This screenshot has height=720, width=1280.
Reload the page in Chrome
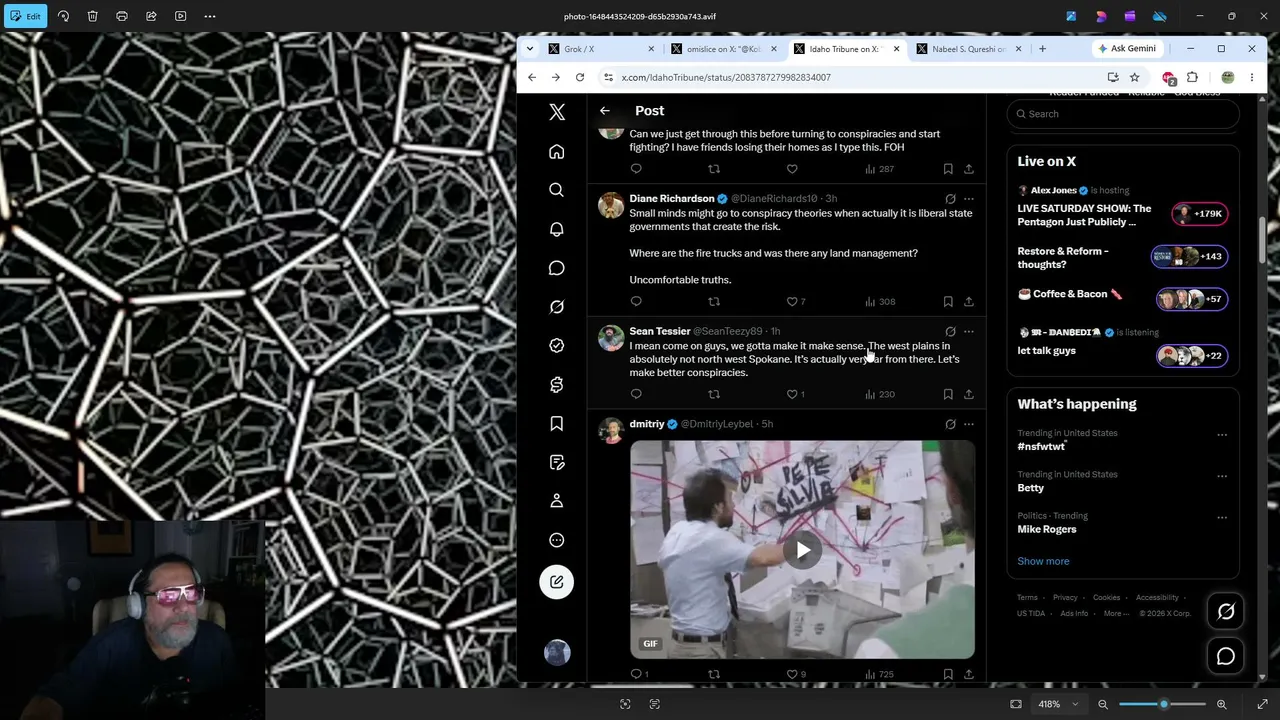coord(580,77)
